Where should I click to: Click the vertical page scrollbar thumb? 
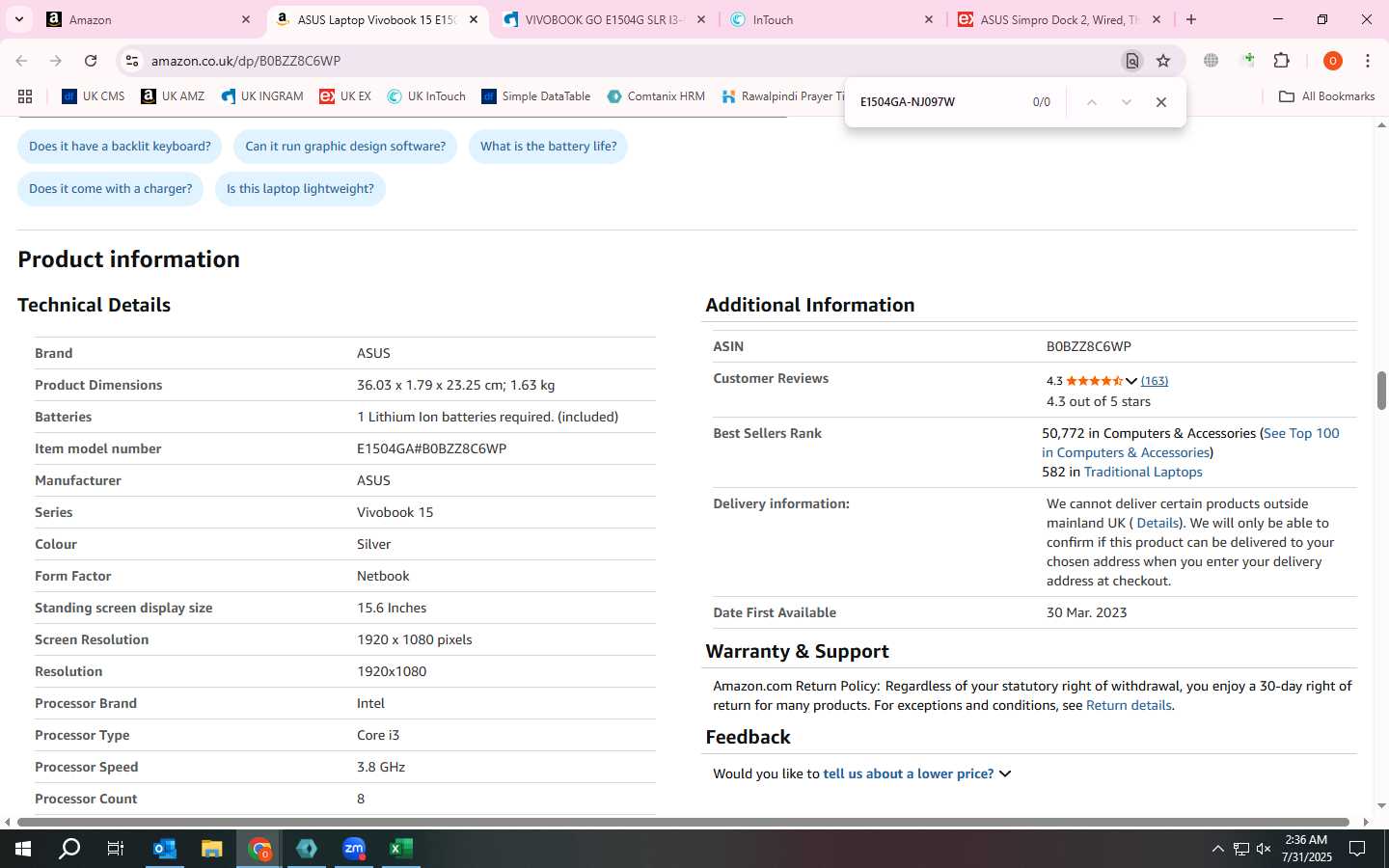point(1381,390)
